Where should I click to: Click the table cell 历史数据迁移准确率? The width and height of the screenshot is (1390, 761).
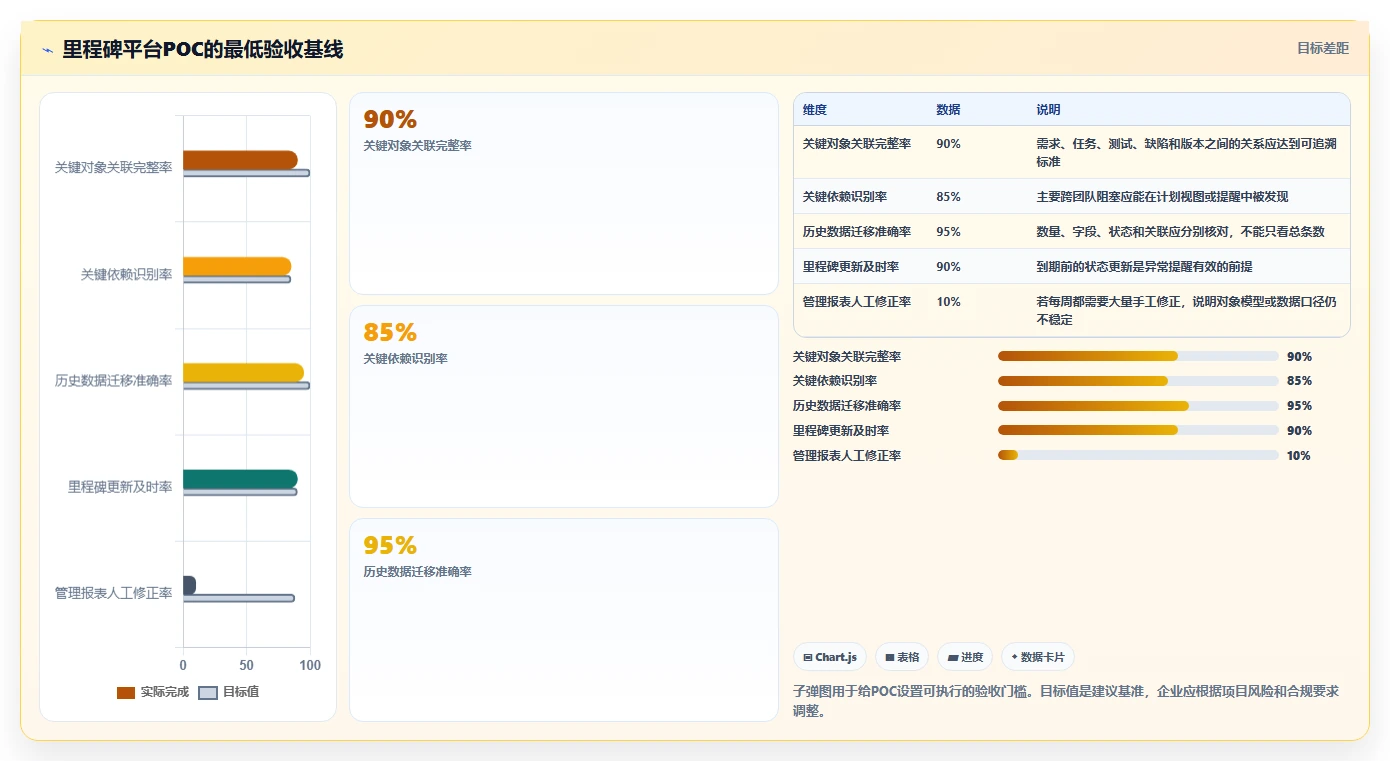click(x=857, y=232)
